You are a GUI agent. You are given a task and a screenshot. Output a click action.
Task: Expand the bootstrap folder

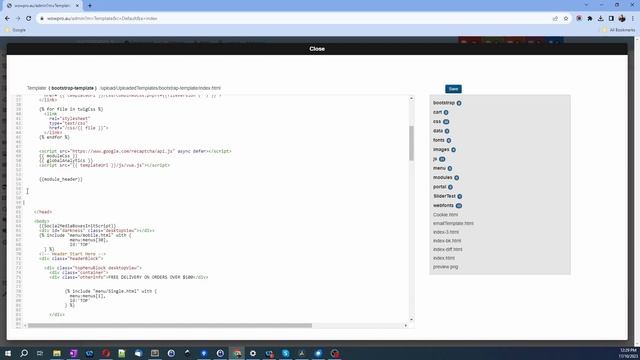(x=444, y=103)
